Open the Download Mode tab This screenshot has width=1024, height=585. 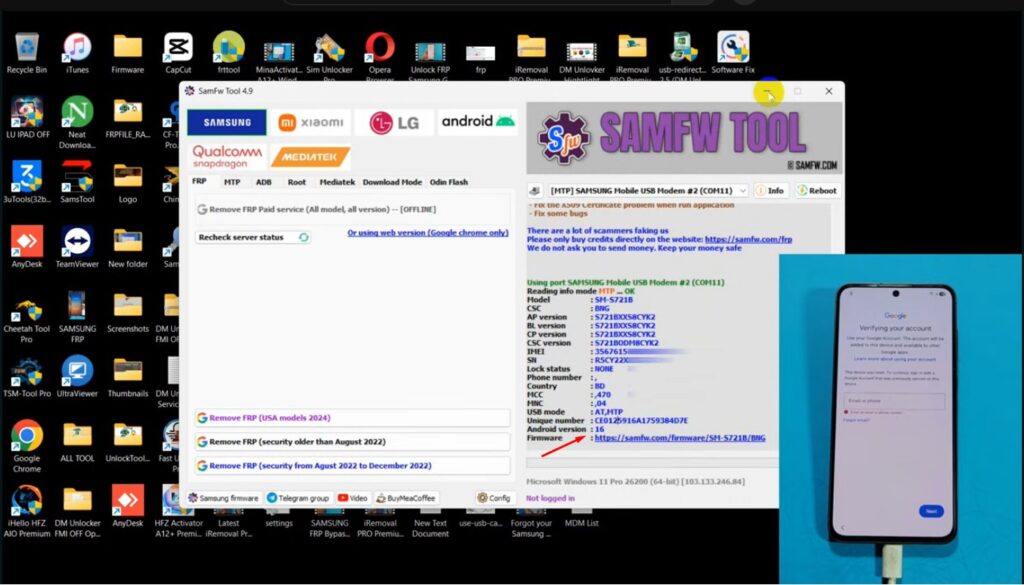tap(392, 182)
